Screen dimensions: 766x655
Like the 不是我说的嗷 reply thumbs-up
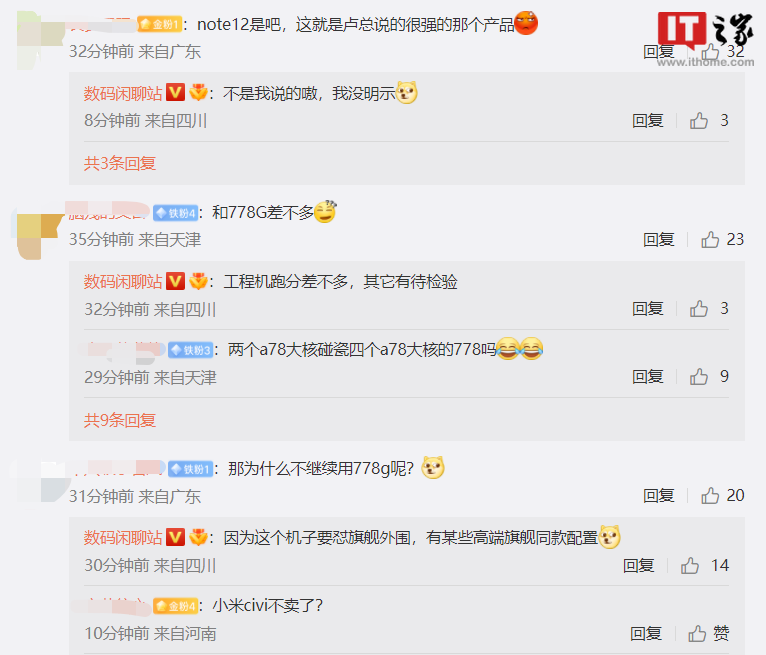click(x=699, y=120)
